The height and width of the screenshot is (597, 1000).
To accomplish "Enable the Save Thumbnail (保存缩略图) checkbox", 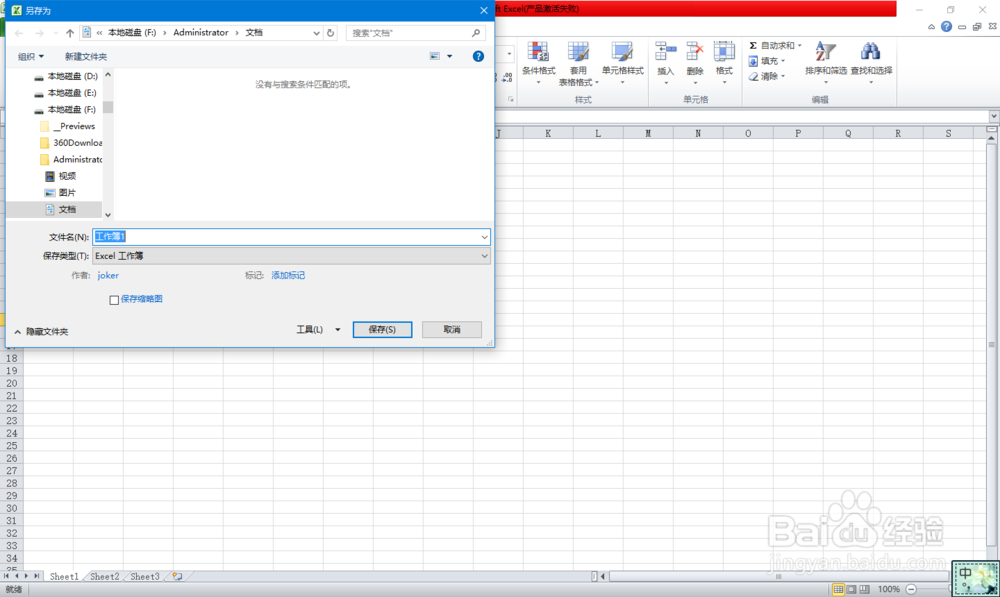I will click(x=114, y=300).
